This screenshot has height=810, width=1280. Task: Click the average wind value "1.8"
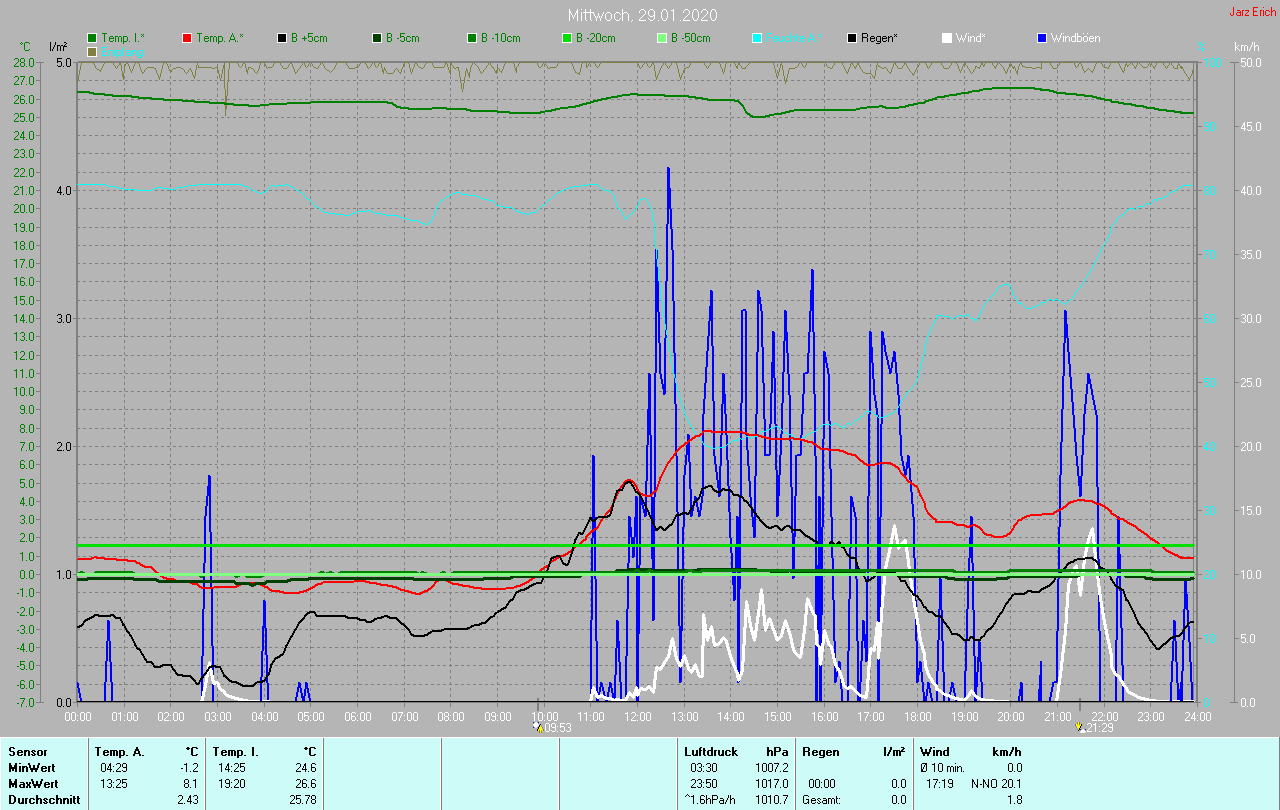(x=1014, y=800)
